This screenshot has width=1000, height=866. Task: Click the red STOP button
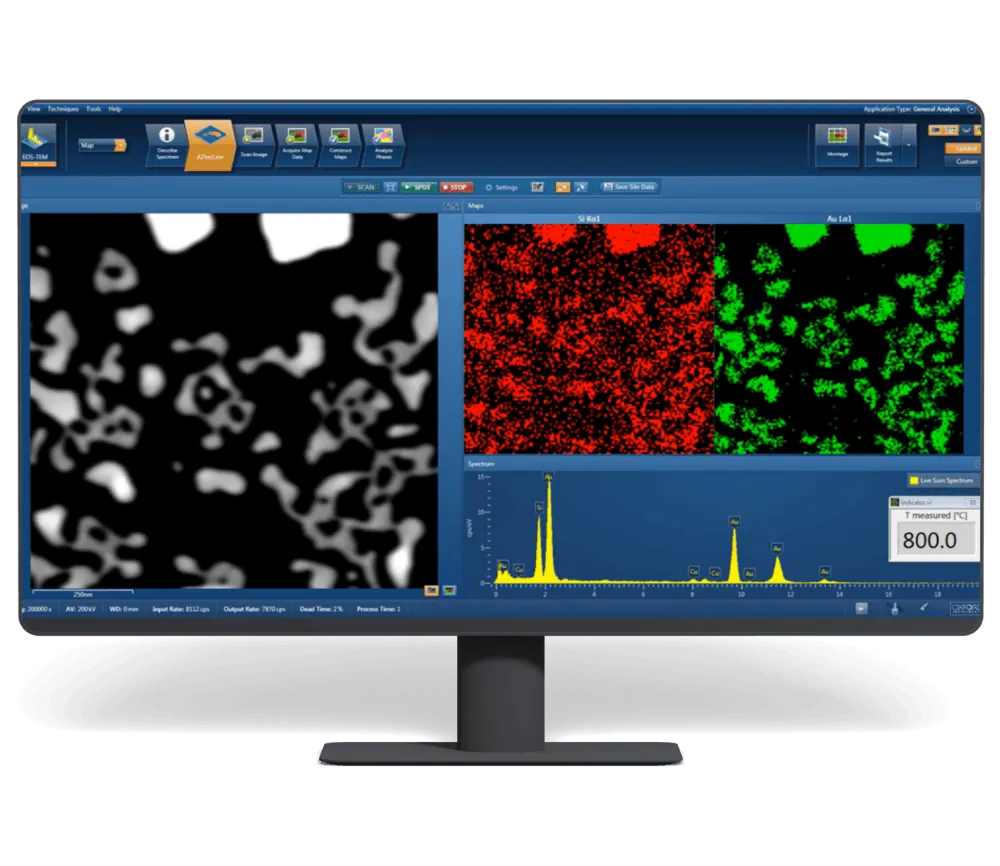pos(456,187)
